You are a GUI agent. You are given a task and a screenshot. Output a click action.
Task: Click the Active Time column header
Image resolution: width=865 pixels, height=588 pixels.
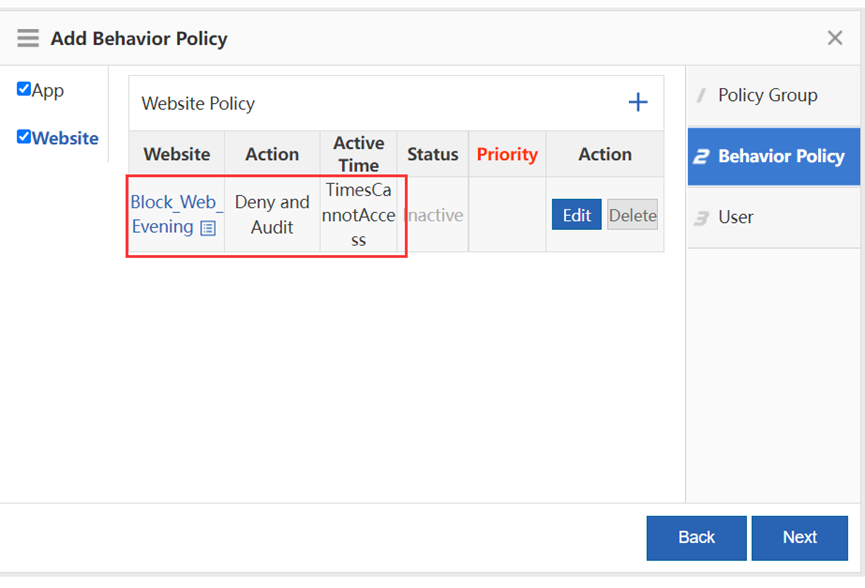359,154
